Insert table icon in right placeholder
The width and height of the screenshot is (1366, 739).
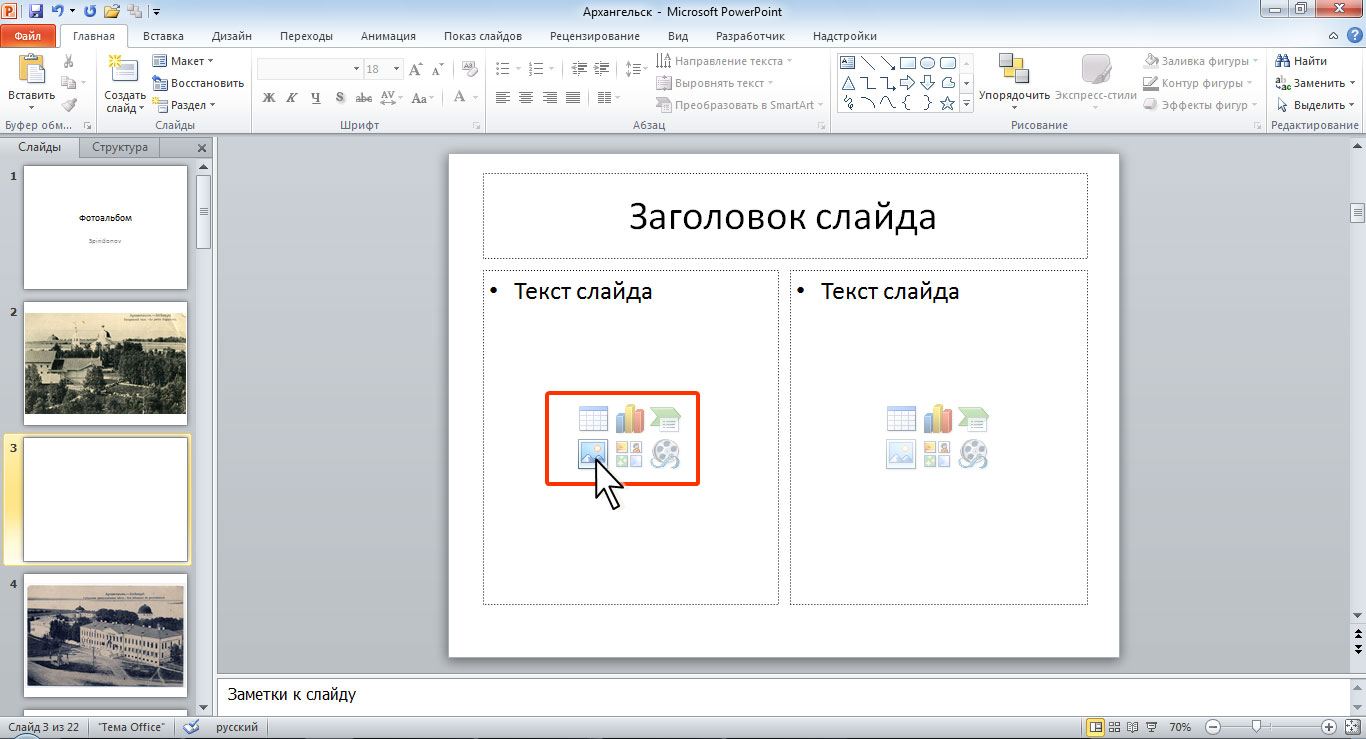[x=901, y=418]
